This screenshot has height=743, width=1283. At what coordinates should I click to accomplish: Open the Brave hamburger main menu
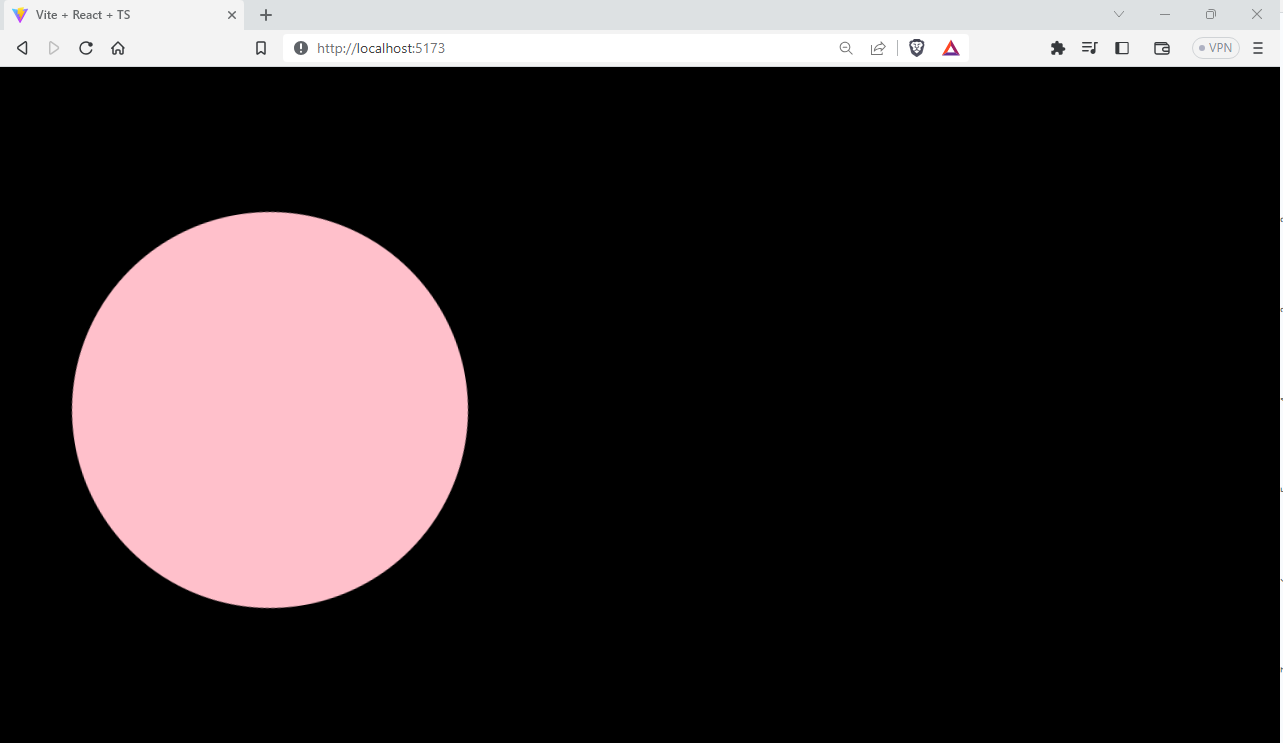point(1258,48)
